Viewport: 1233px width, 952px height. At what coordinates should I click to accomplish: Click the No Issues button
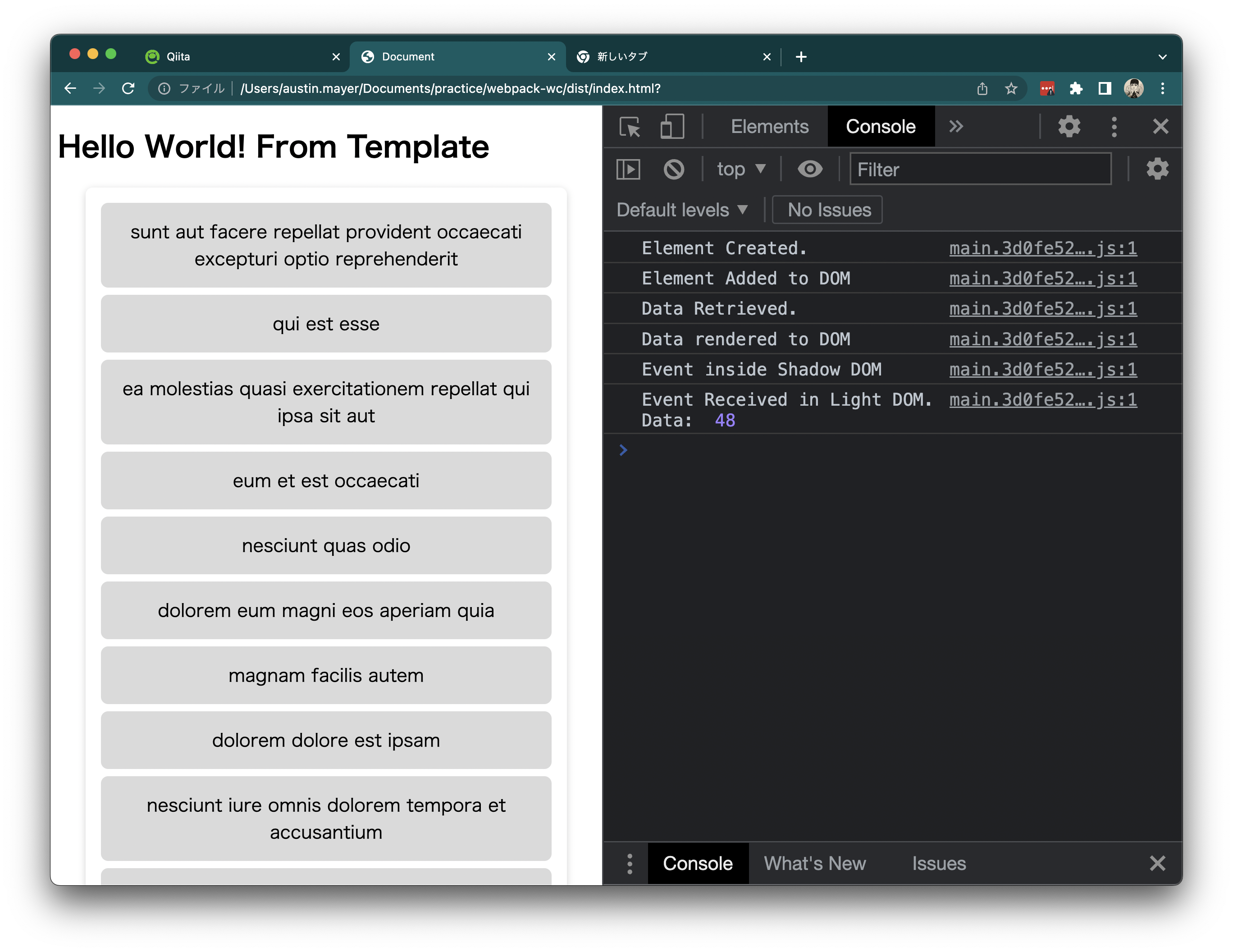[828, 210]
